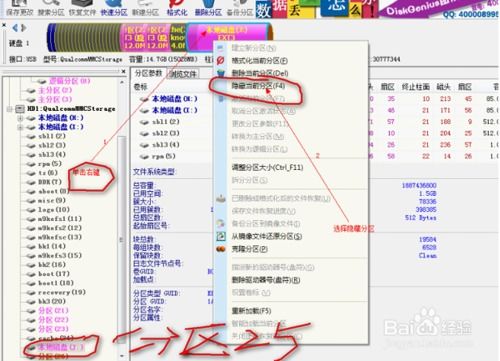Expand the 本地磁盘 (H:) tree node

20,118
